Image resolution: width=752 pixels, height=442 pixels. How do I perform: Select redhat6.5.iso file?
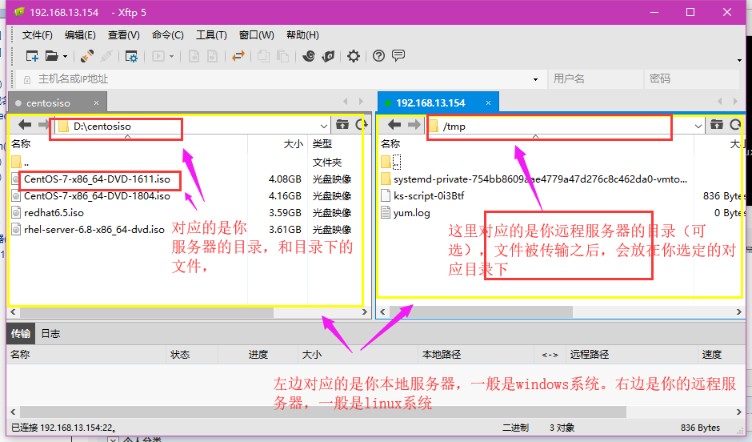click(54, 213)
